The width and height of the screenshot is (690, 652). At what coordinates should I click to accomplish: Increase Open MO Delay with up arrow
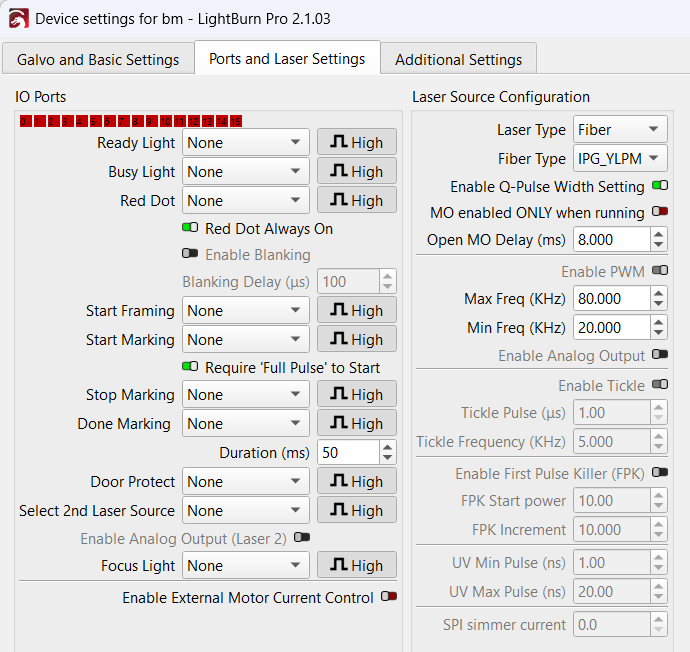click(658, 234)
